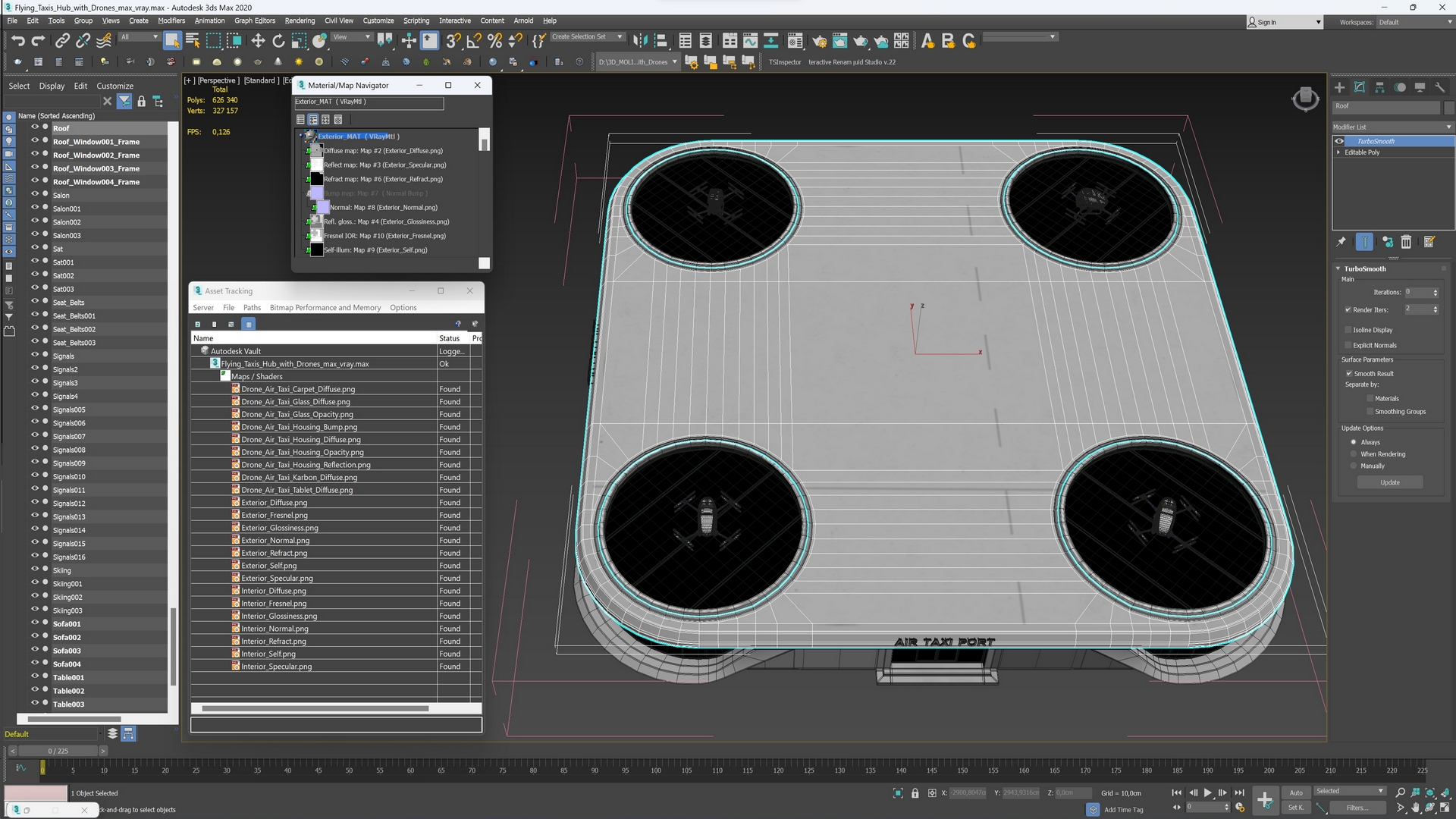Select the Manually update radio button
This screenshot has height=819, width=1456.
pyautogui.click(x=1354, y=466)
